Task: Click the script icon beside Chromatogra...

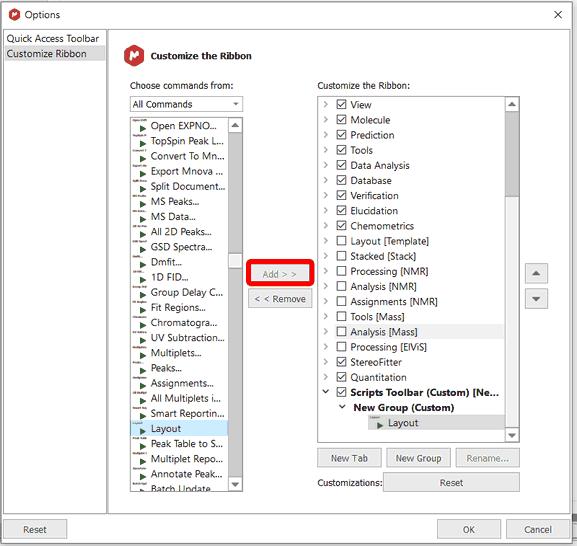Action: tap(140, 323)
